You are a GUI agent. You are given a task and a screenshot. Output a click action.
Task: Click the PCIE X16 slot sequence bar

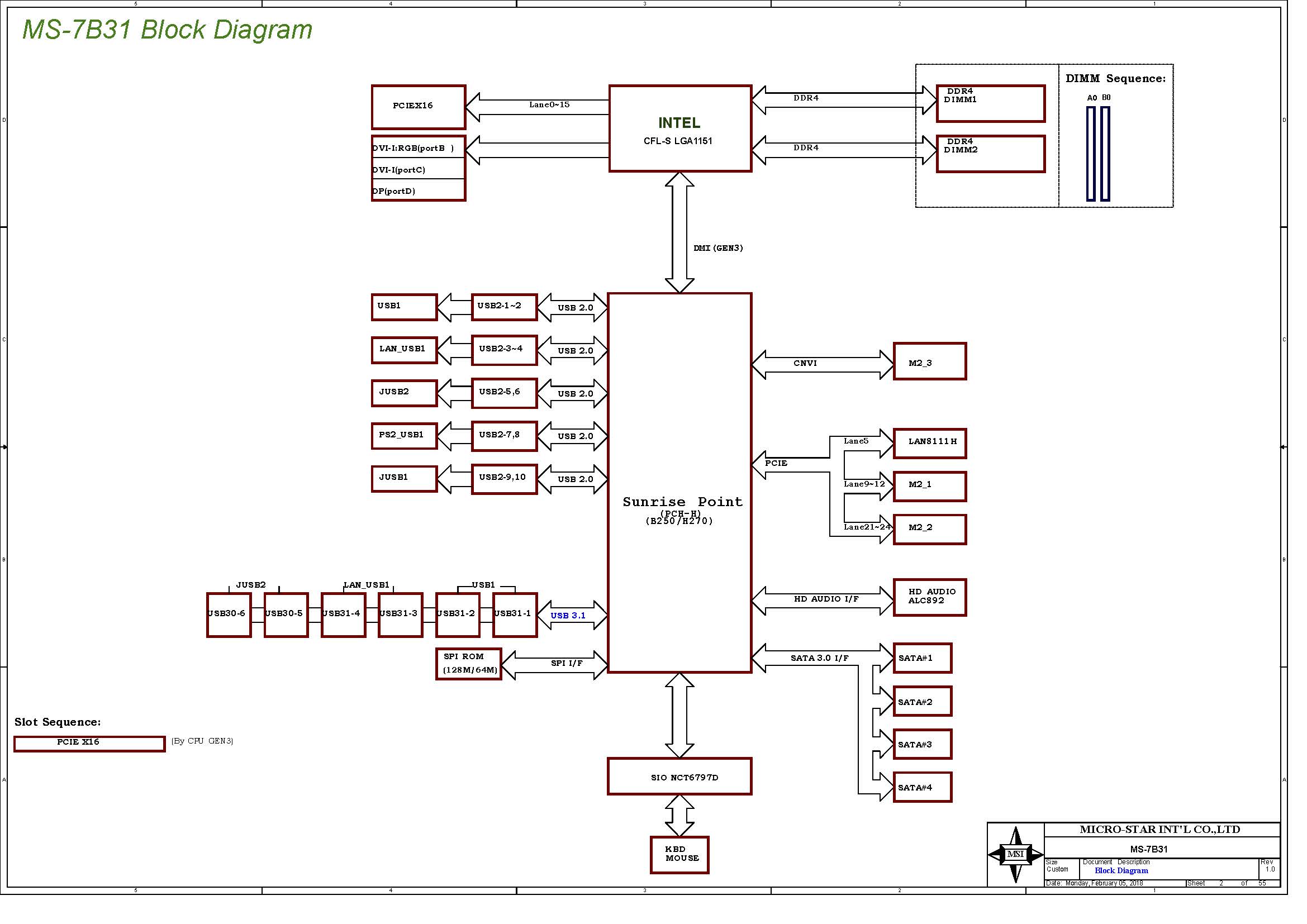(89, 744)
